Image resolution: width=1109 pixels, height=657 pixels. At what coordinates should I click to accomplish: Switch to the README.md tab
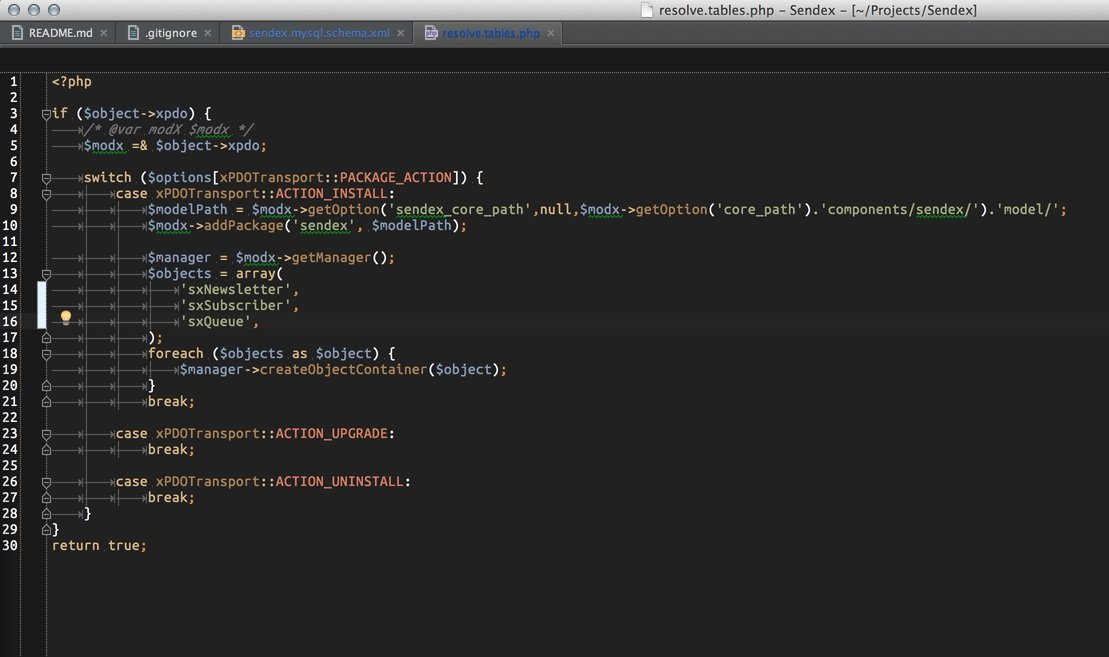60,33
